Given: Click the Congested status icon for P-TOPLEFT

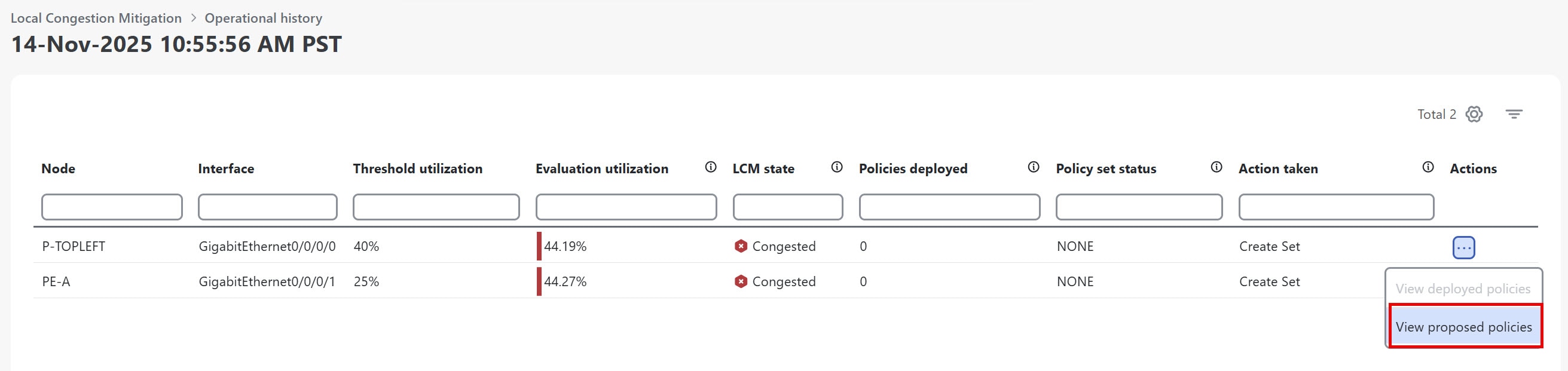Looking at the screenshot, I should (740, 246).
